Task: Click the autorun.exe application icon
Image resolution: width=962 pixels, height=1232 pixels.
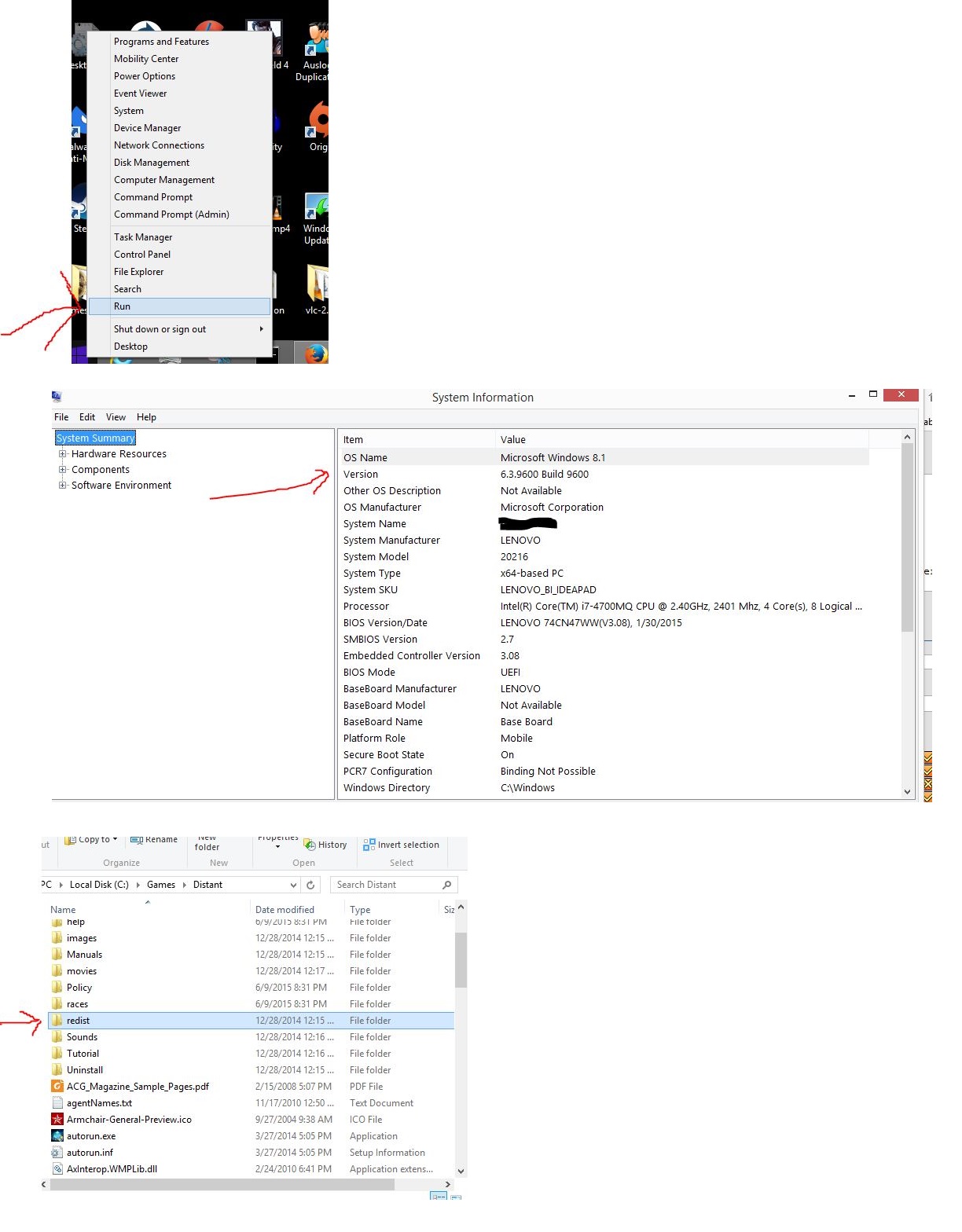Action: tap(57, 1135)
